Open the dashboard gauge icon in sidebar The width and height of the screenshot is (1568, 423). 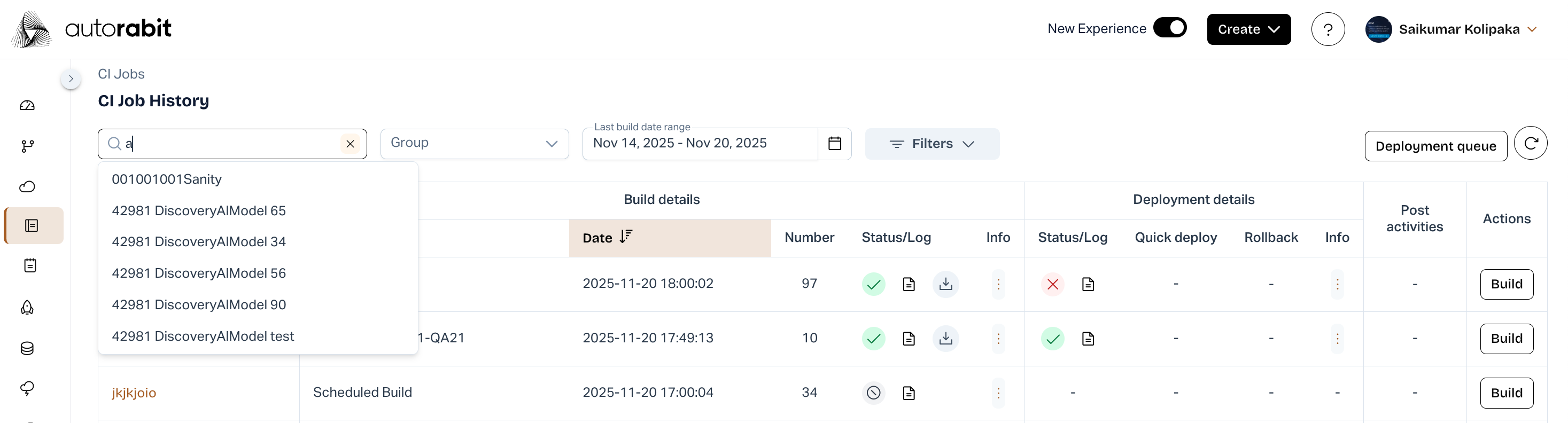27,106
